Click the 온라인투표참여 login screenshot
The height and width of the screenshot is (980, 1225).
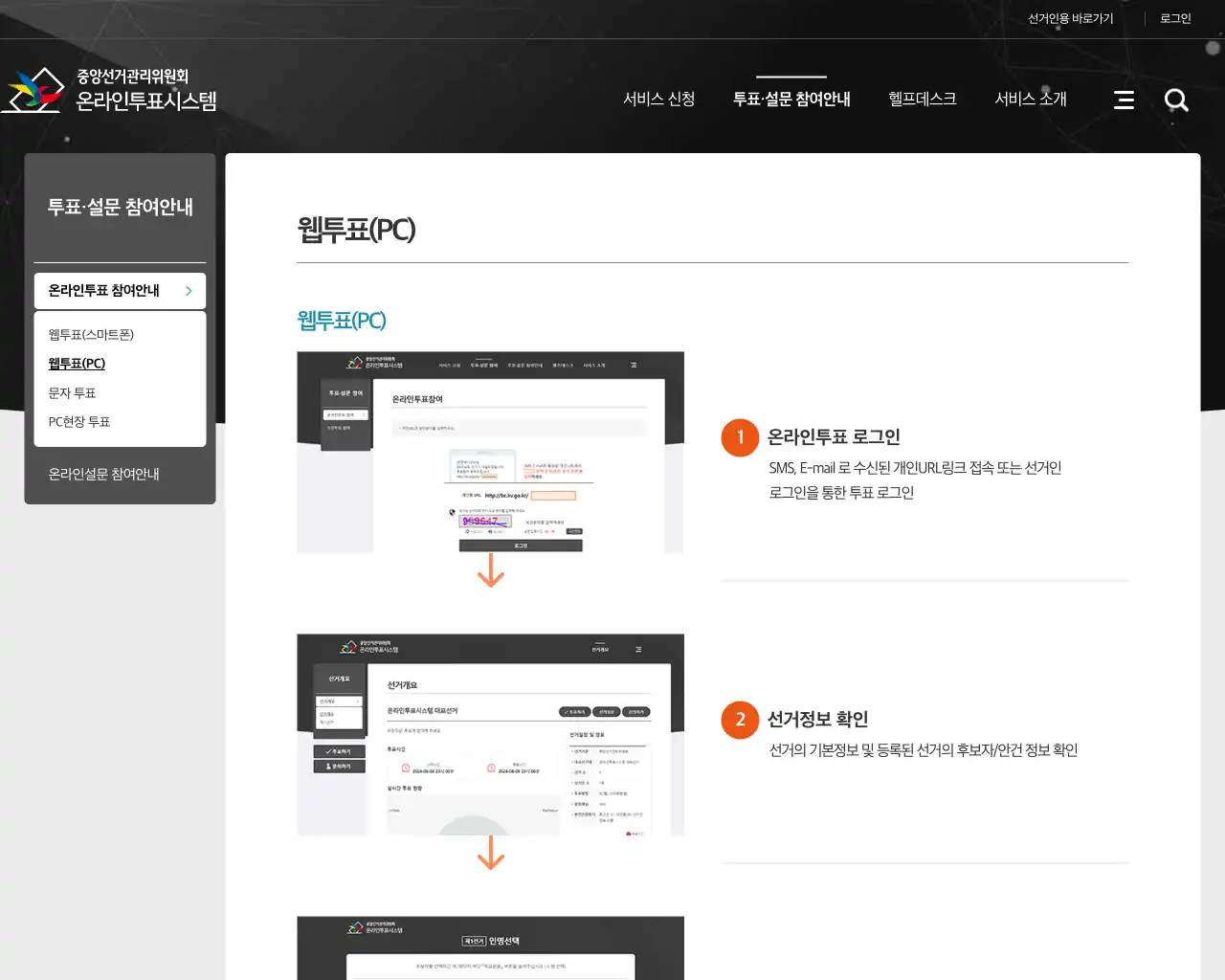coord(490,451)
